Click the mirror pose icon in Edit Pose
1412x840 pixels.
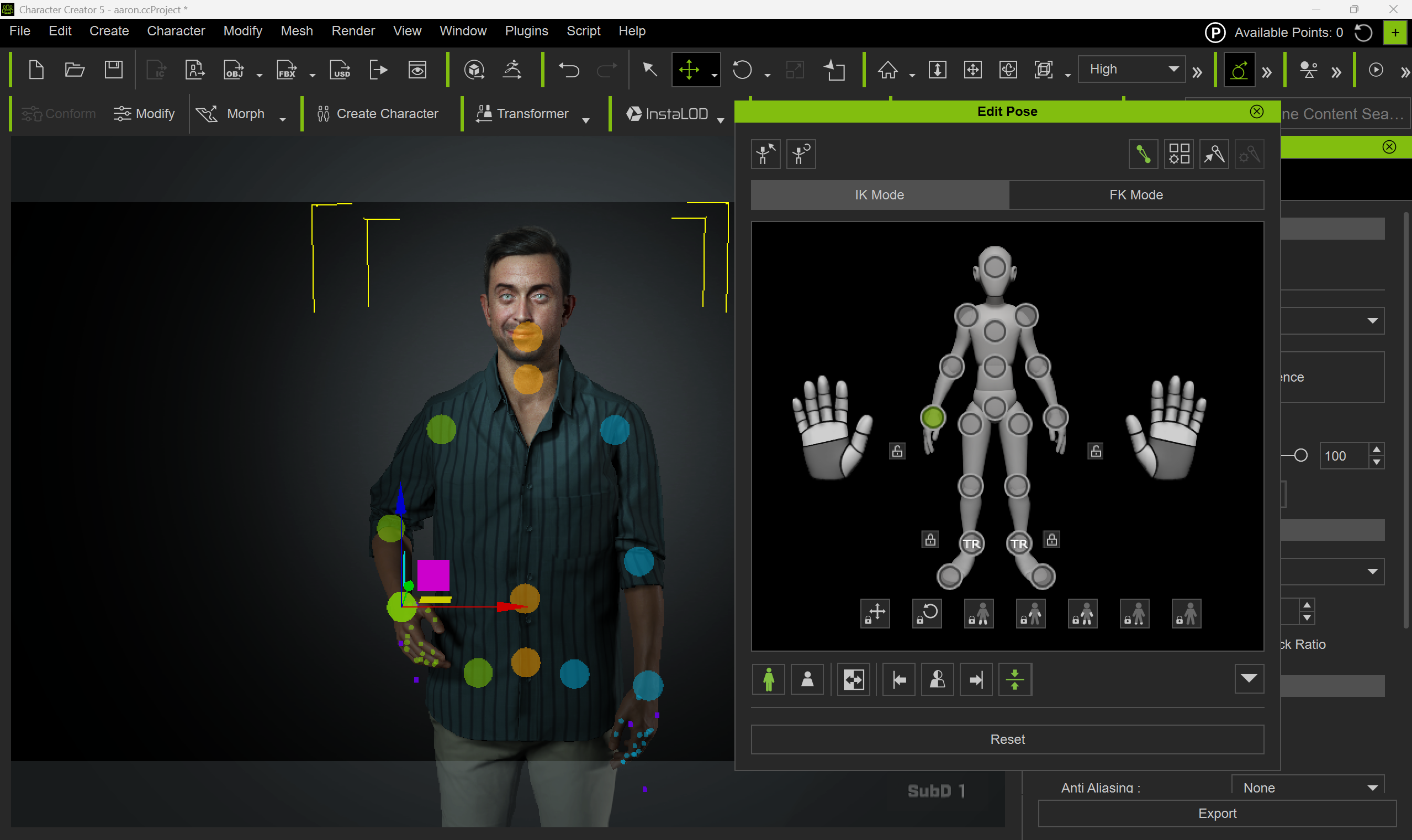point(853,679)
